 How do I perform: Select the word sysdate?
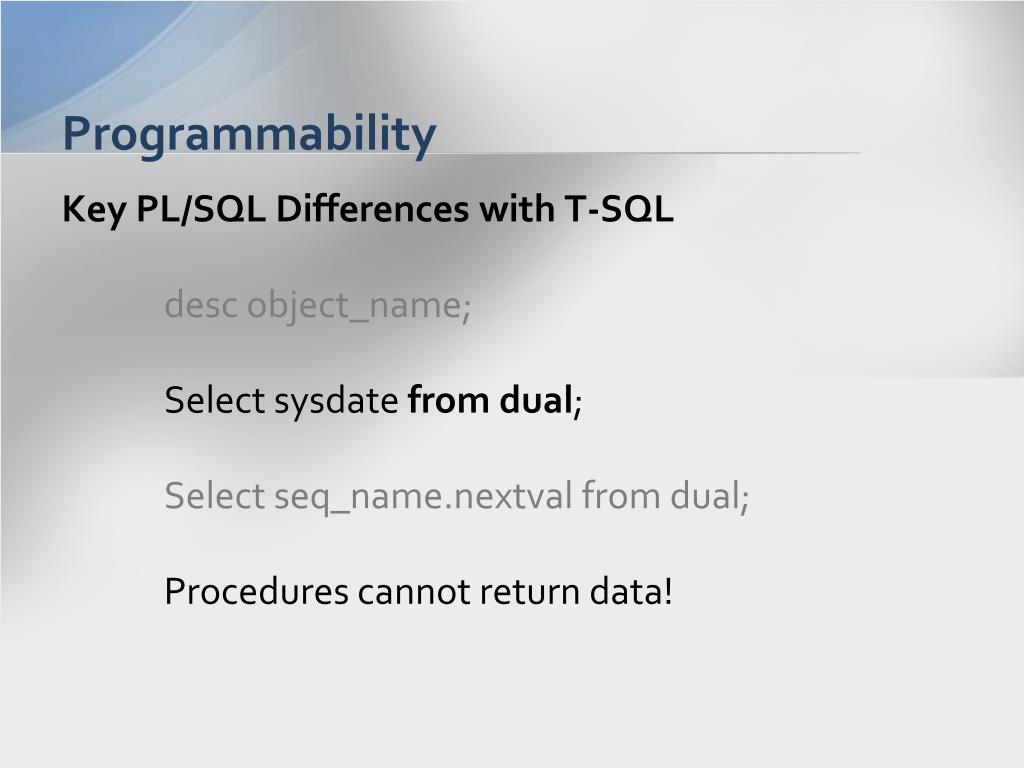(x=336, y=401)
